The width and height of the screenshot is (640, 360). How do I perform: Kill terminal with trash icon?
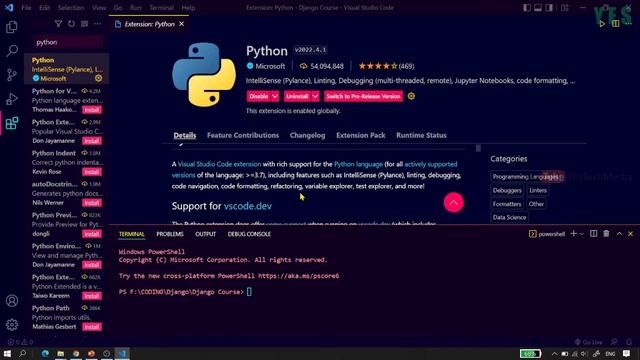[606, 234]
